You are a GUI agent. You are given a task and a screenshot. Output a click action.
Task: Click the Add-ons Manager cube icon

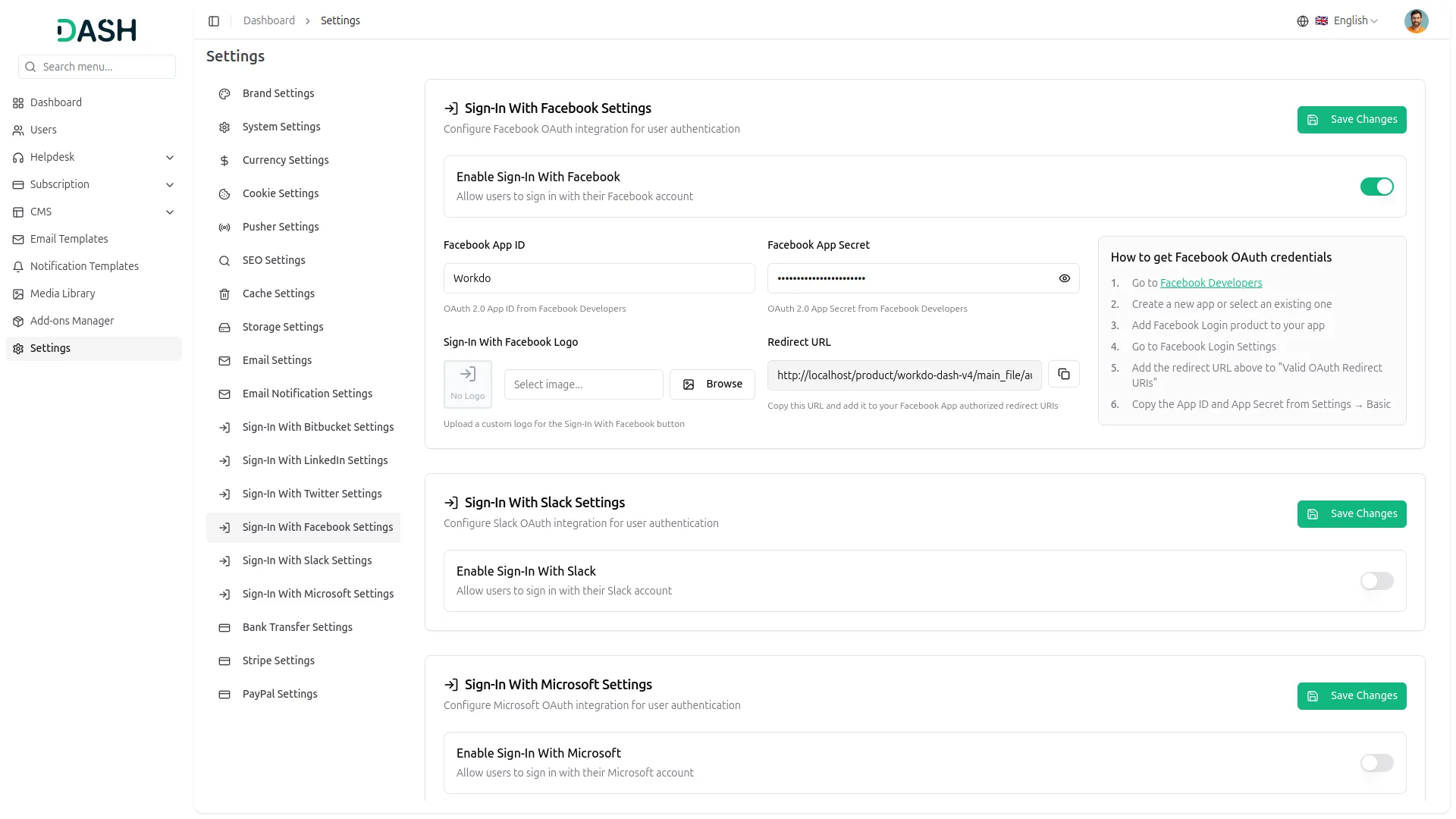[x=18, y=322]
